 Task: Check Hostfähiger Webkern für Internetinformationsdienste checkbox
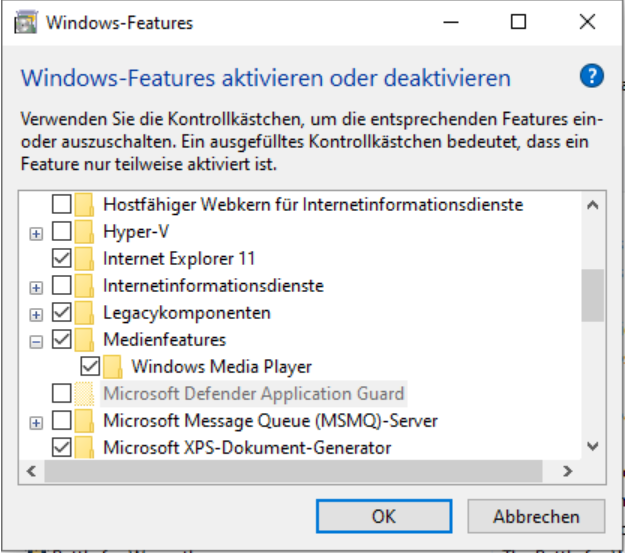61,204
